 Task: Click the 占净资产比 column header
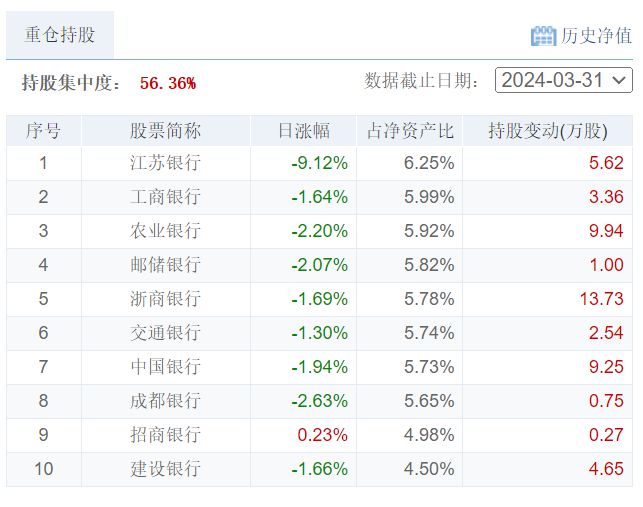pos(410,131)
